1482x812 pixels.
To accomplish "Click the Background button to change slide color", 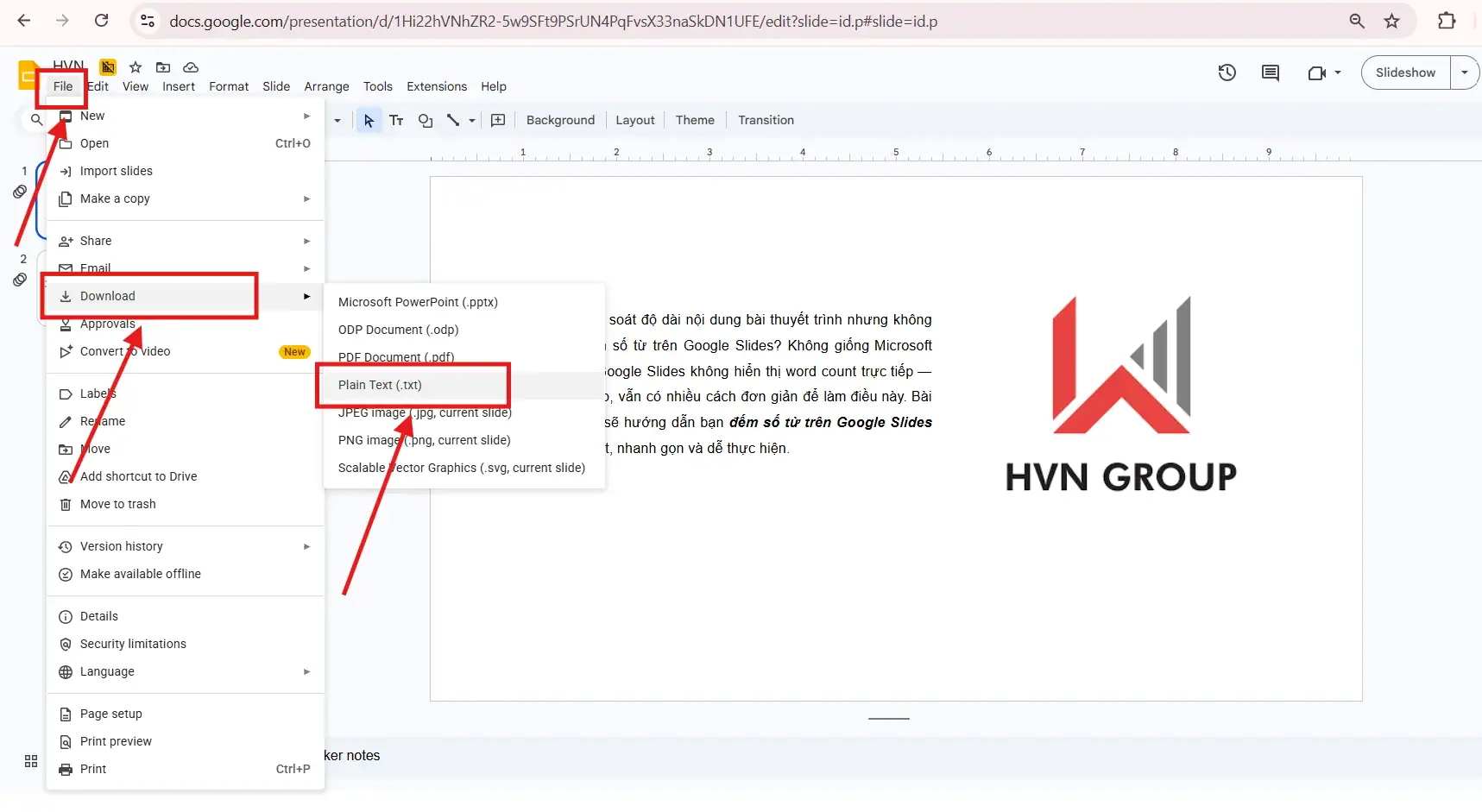I will [x=559, y=120].
